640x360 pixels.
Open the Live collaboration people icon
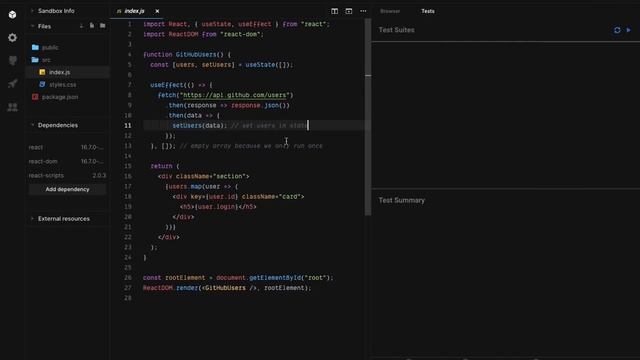coord(12,107)
